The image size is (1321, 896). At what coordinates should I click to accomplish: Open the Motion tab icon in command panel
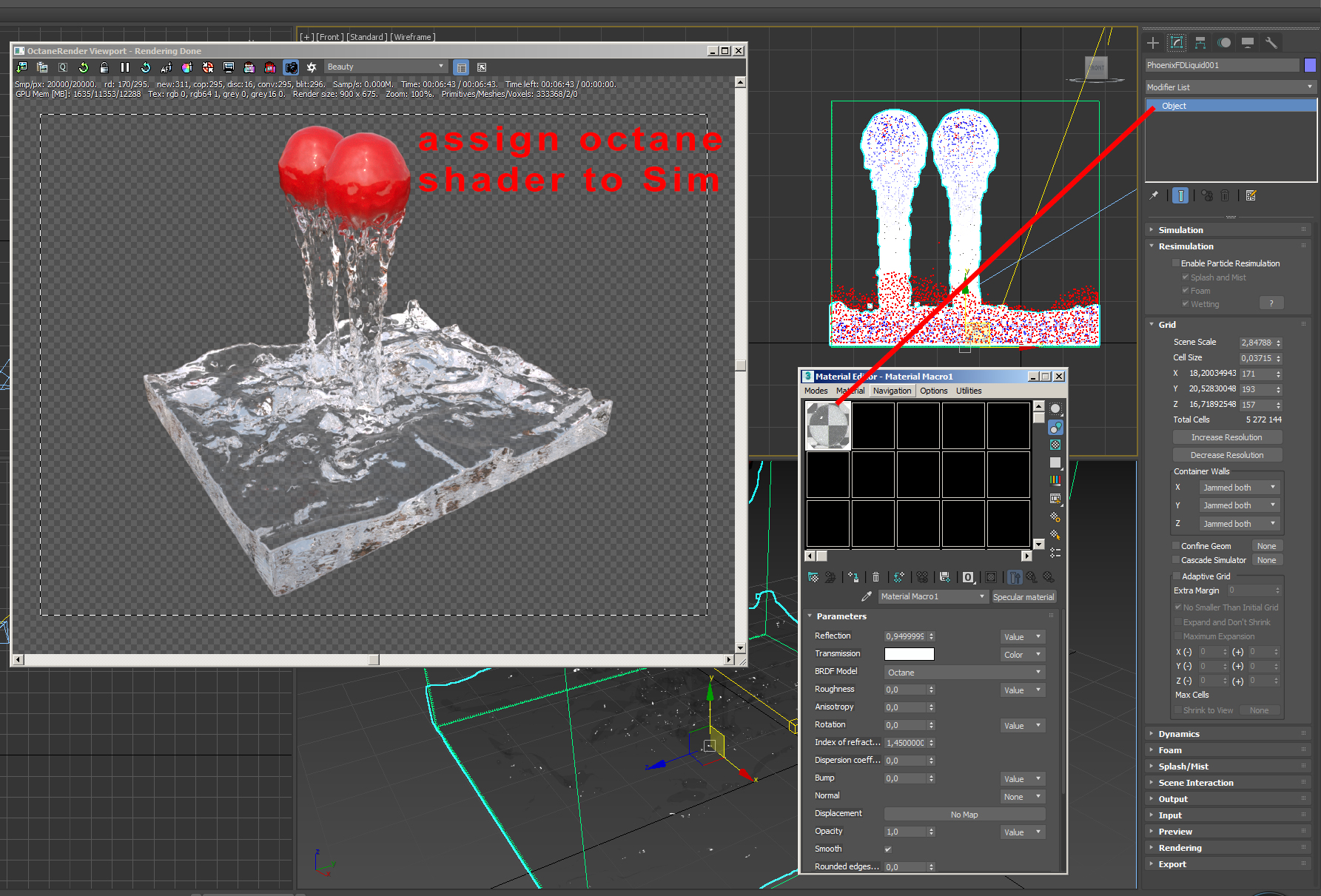(1224, 43)
